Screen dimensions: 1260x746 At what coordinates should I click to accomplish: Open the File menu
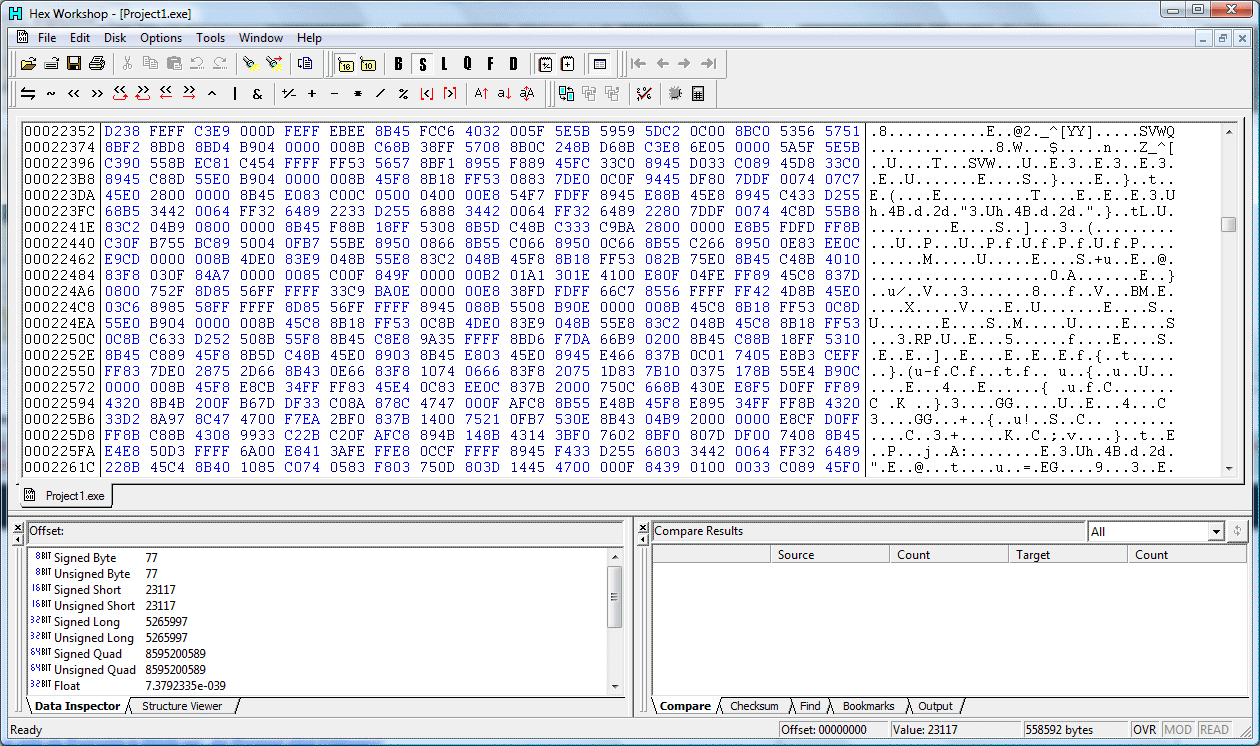[x=46, y=38]
